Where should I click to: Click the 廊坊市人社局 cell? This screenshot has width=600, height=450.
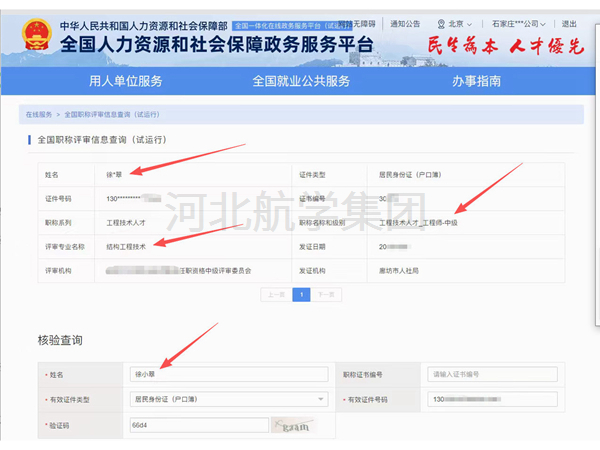(398, 271)
